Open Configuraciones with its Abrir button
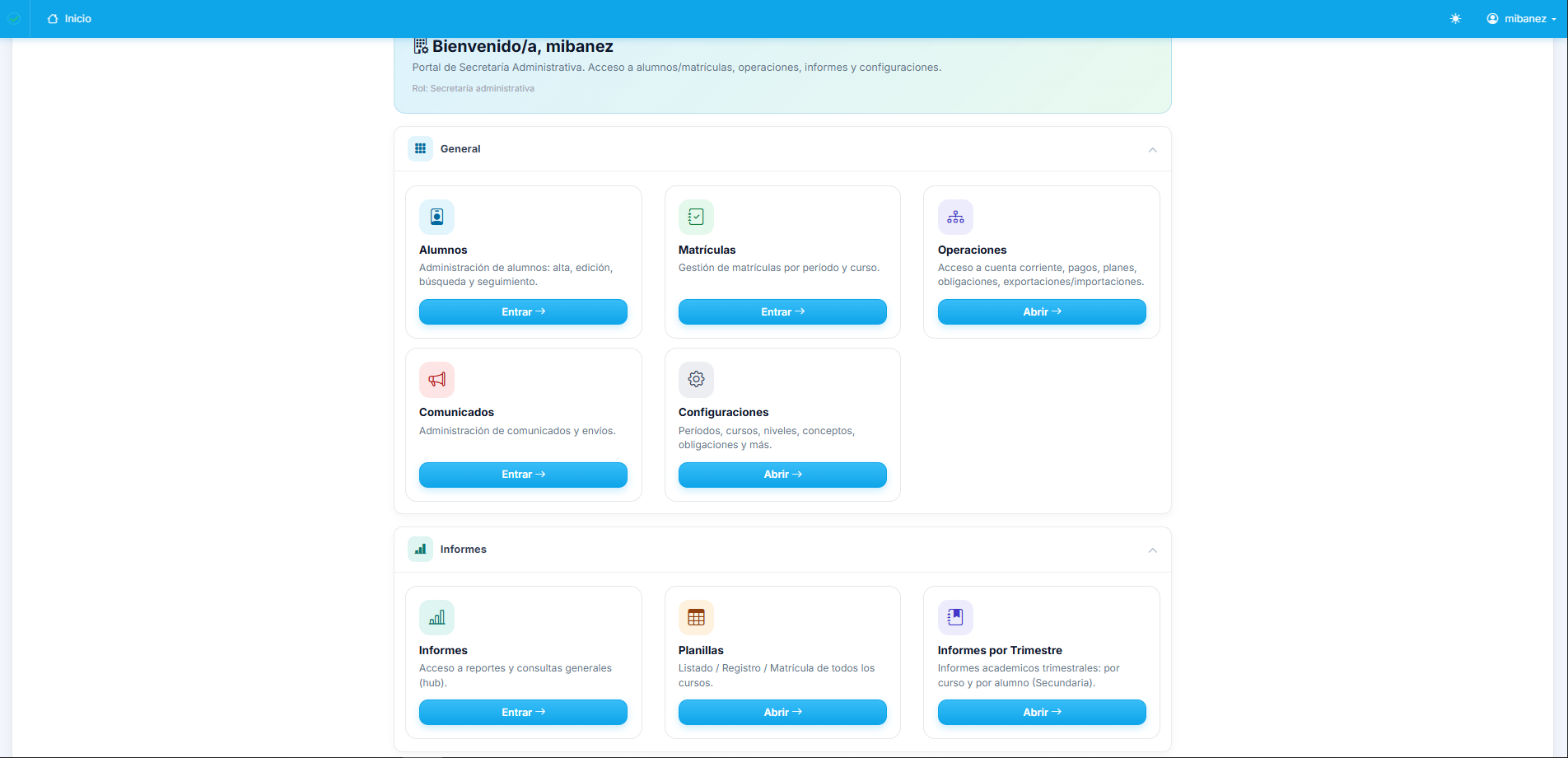This screenshot has height=758, width=1568. [x=782, y=475]
